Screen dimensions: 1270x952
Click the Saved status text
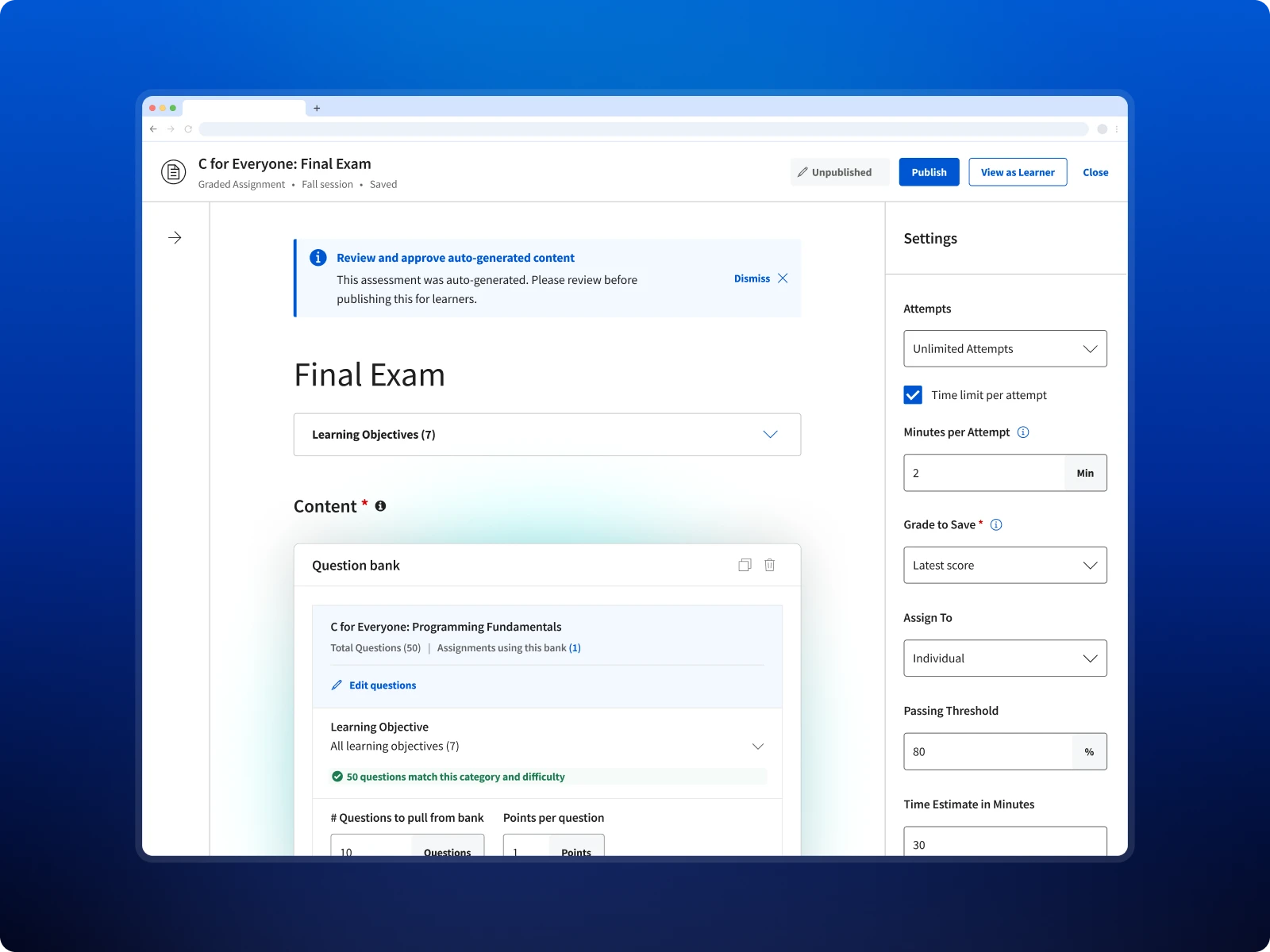pos(383,184)
